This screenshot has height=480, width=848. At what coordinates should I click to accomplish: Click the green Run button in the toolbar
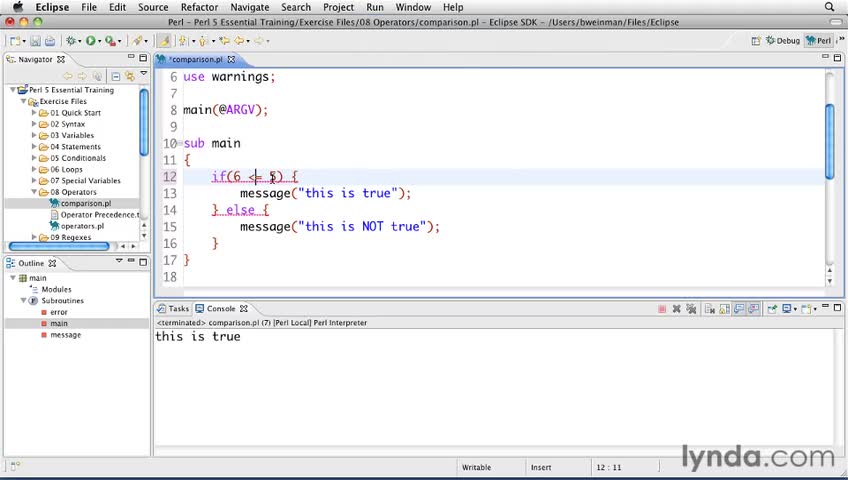[x=91, y=41]
